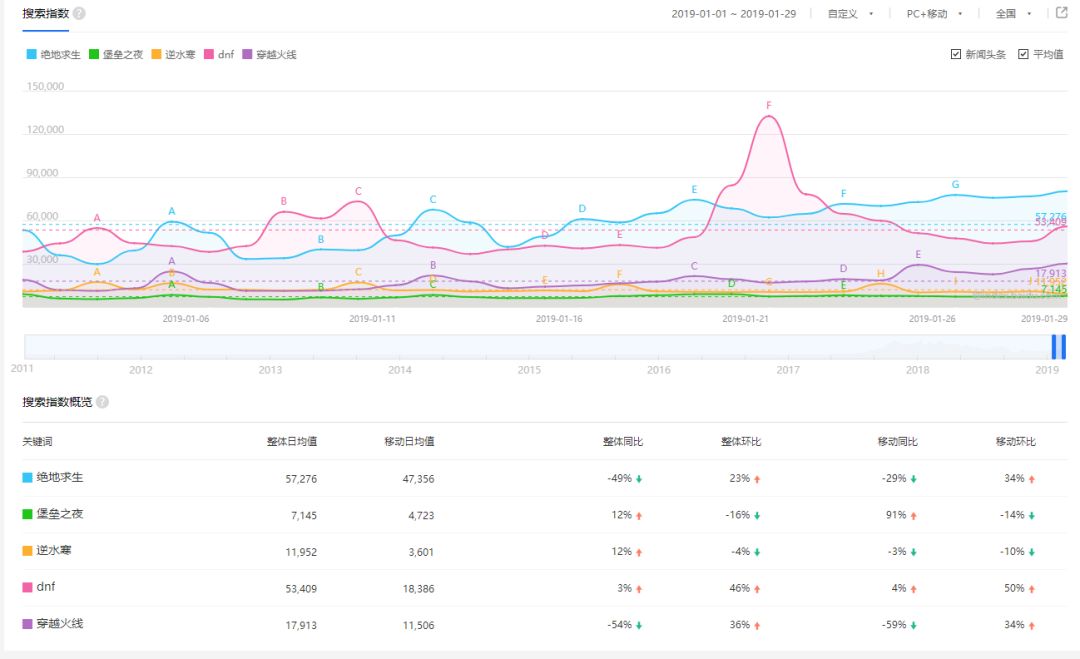This screenshot has width=1080, height=659.
Task: Click orange H news marker
Action: pos(880,273)
